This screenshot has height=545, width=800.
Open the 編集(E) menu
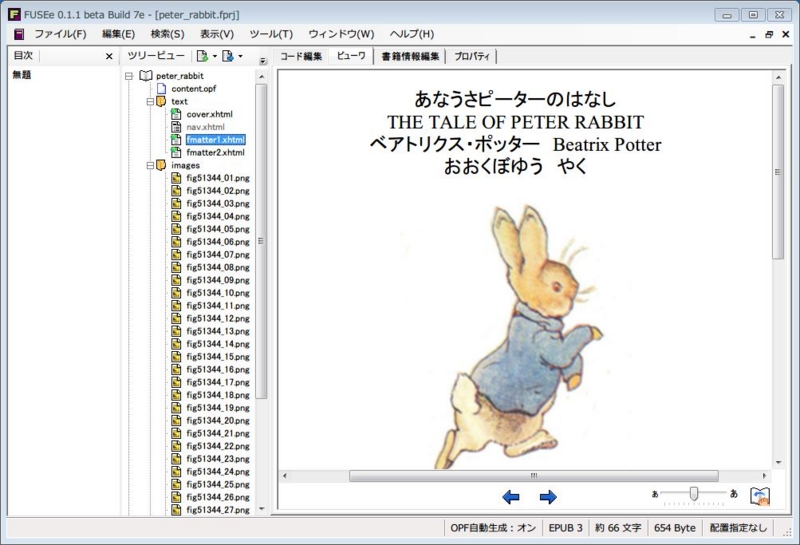(118, 34)
